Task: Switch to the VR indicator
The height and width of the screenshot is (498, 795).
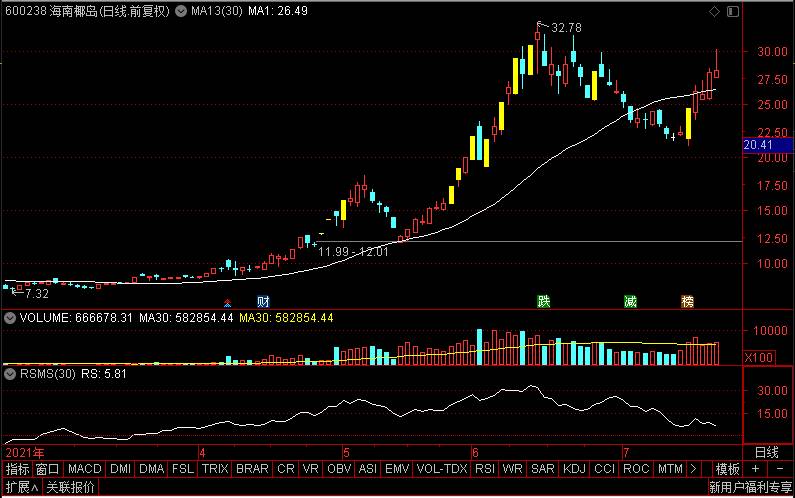Action: (310, 469)
